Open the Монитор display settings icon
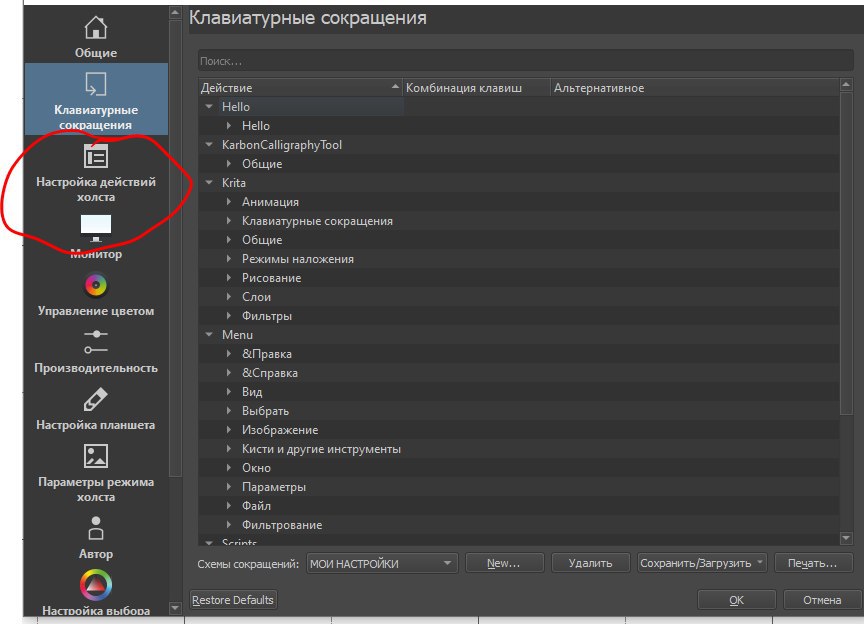Screen dimensions: 864x624 tap(96, 228)
